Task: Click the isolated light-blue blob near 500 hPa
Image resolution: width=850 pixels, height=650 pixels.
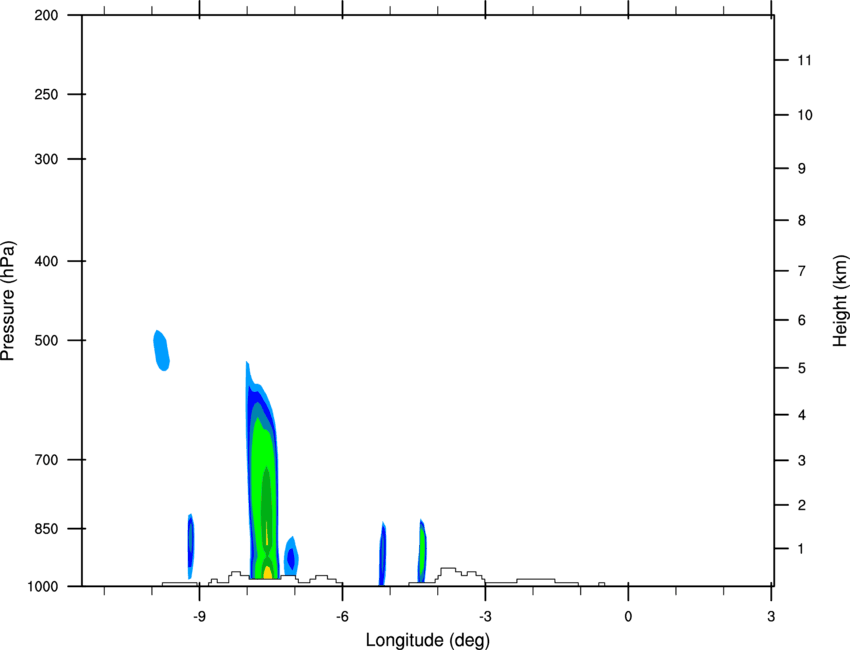Action: click(x=162, y=350)
